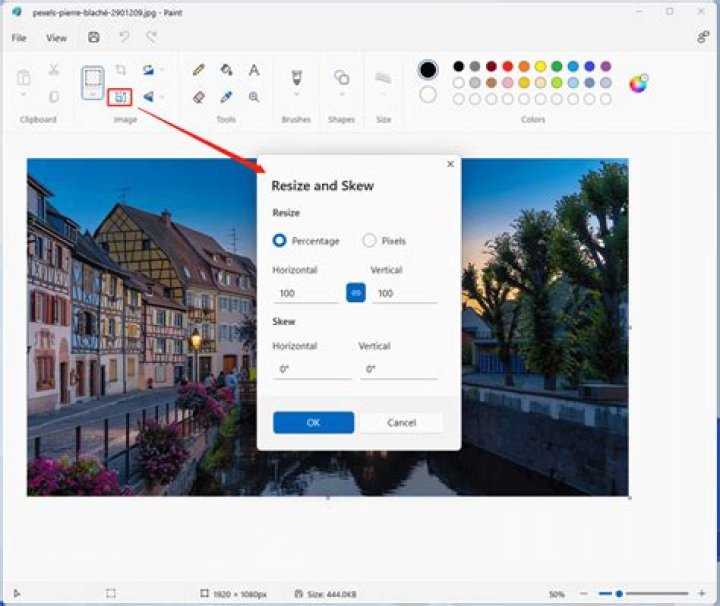720x606 pixels.
Task: Expand the Brushes dropdown arrow
Action: tap(297, 95)
